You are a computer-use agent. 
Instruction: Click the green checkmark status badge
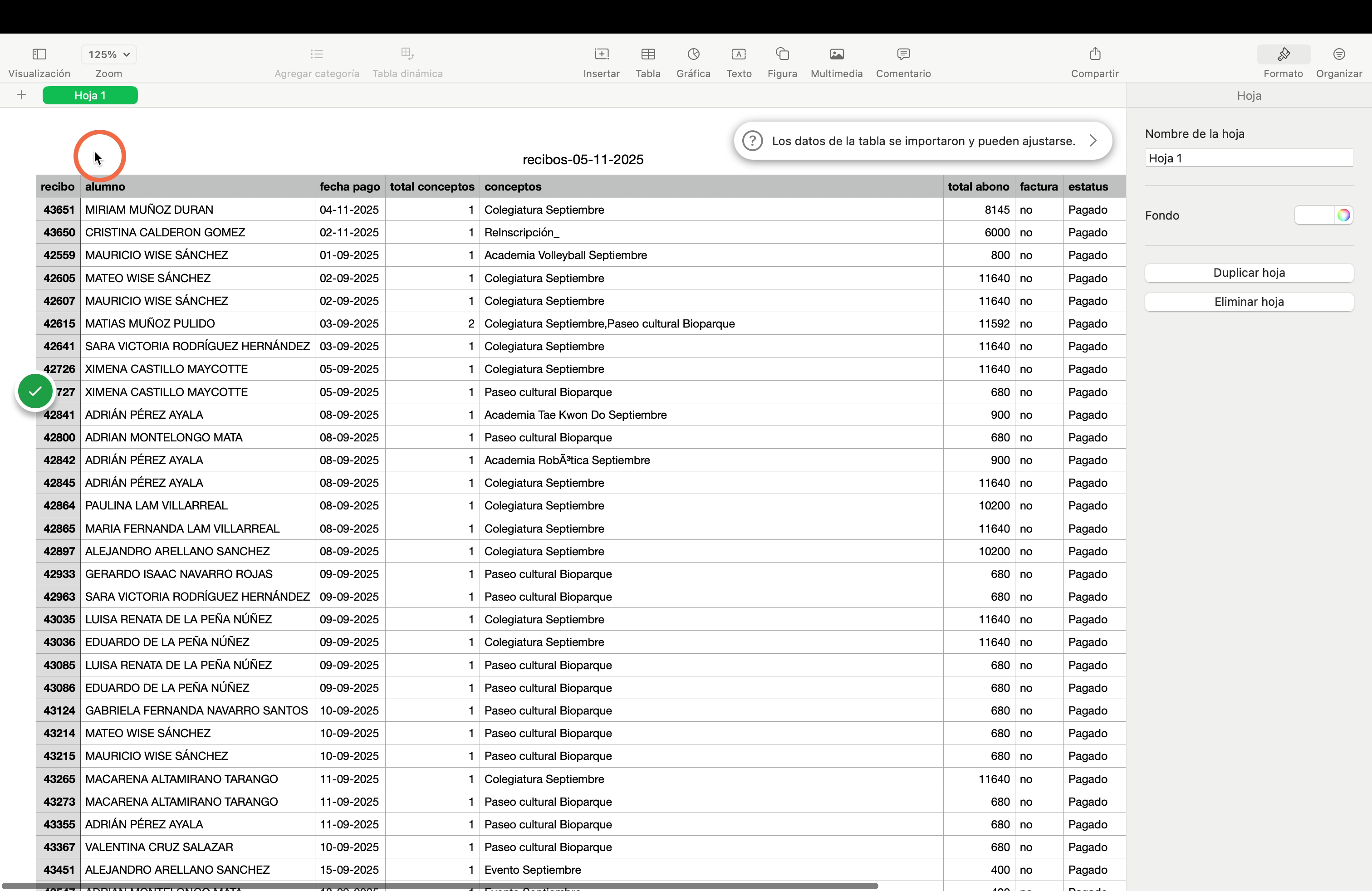tap(35, 392)
